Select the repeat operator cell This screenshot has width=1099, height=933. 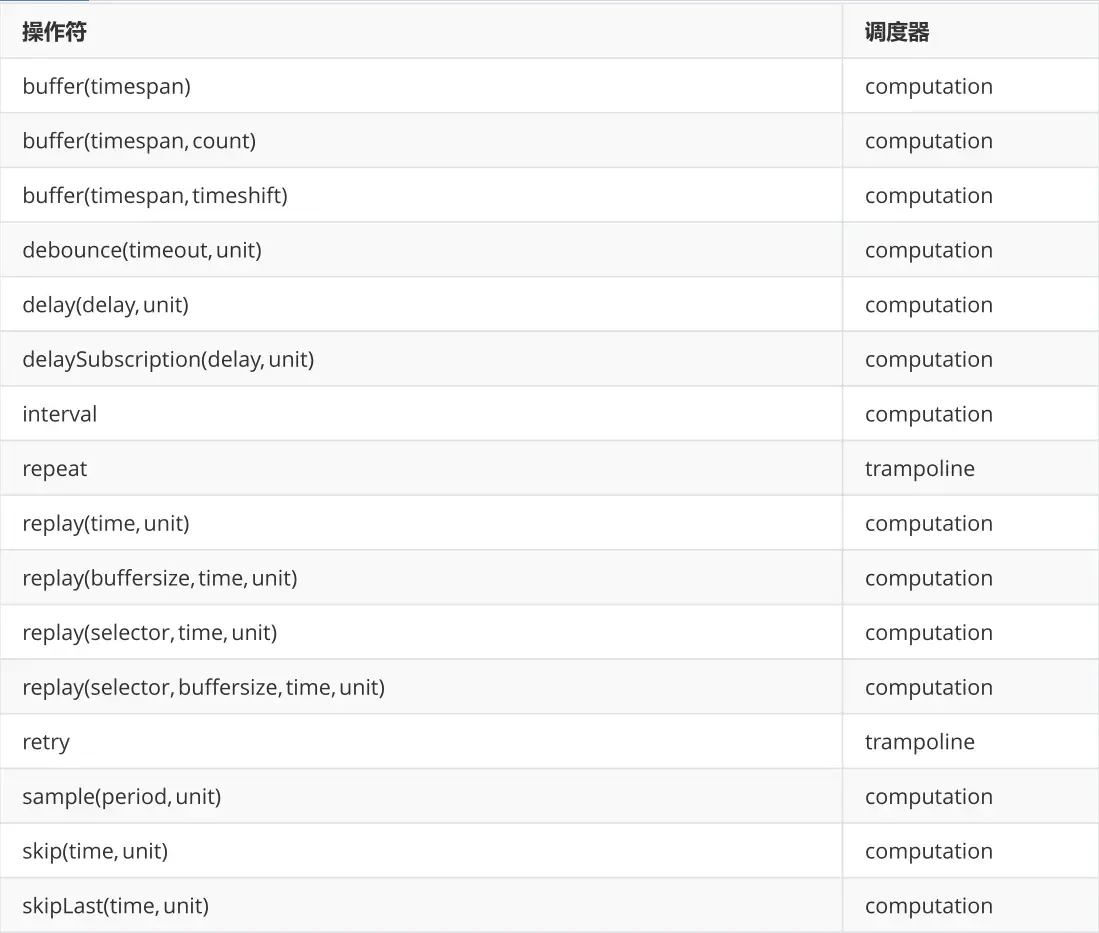(x=421, y=469)
